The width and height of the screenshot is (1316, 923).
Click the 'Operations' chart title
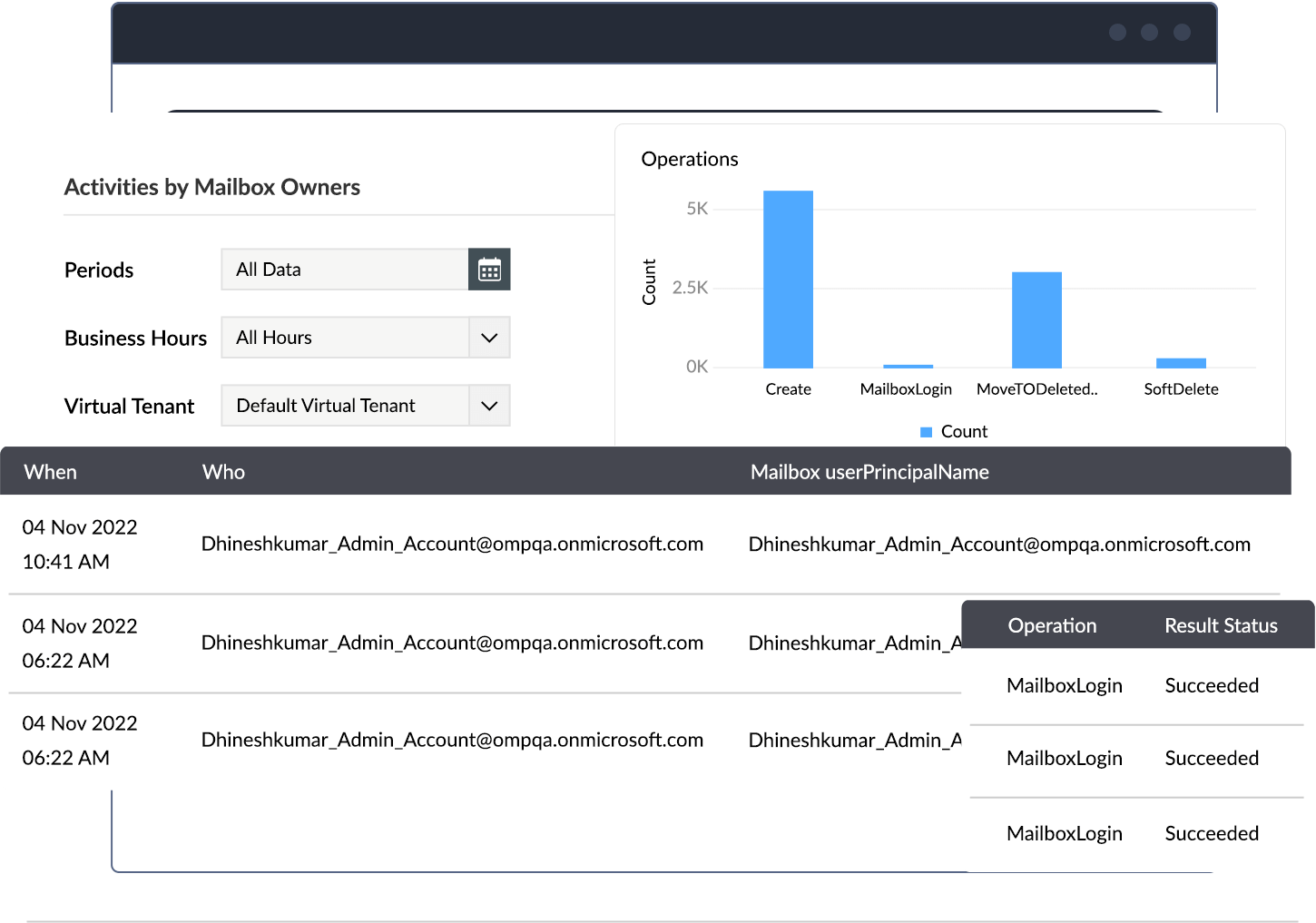690,159
